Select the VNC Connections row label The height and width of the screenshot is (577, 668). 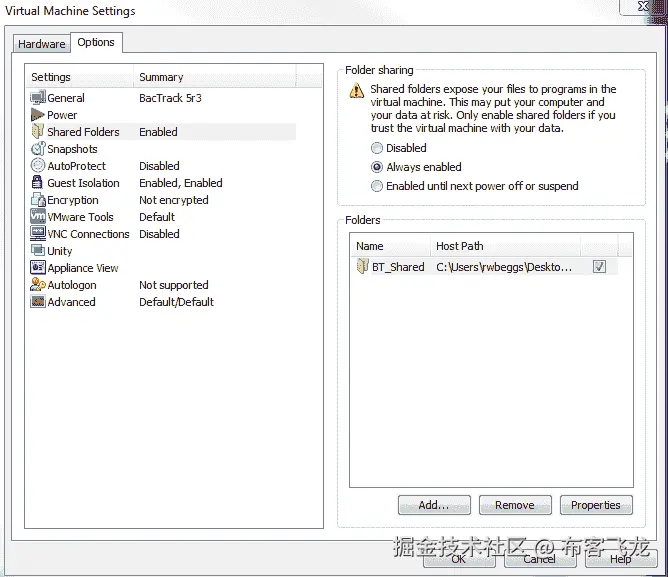(88, 234)
